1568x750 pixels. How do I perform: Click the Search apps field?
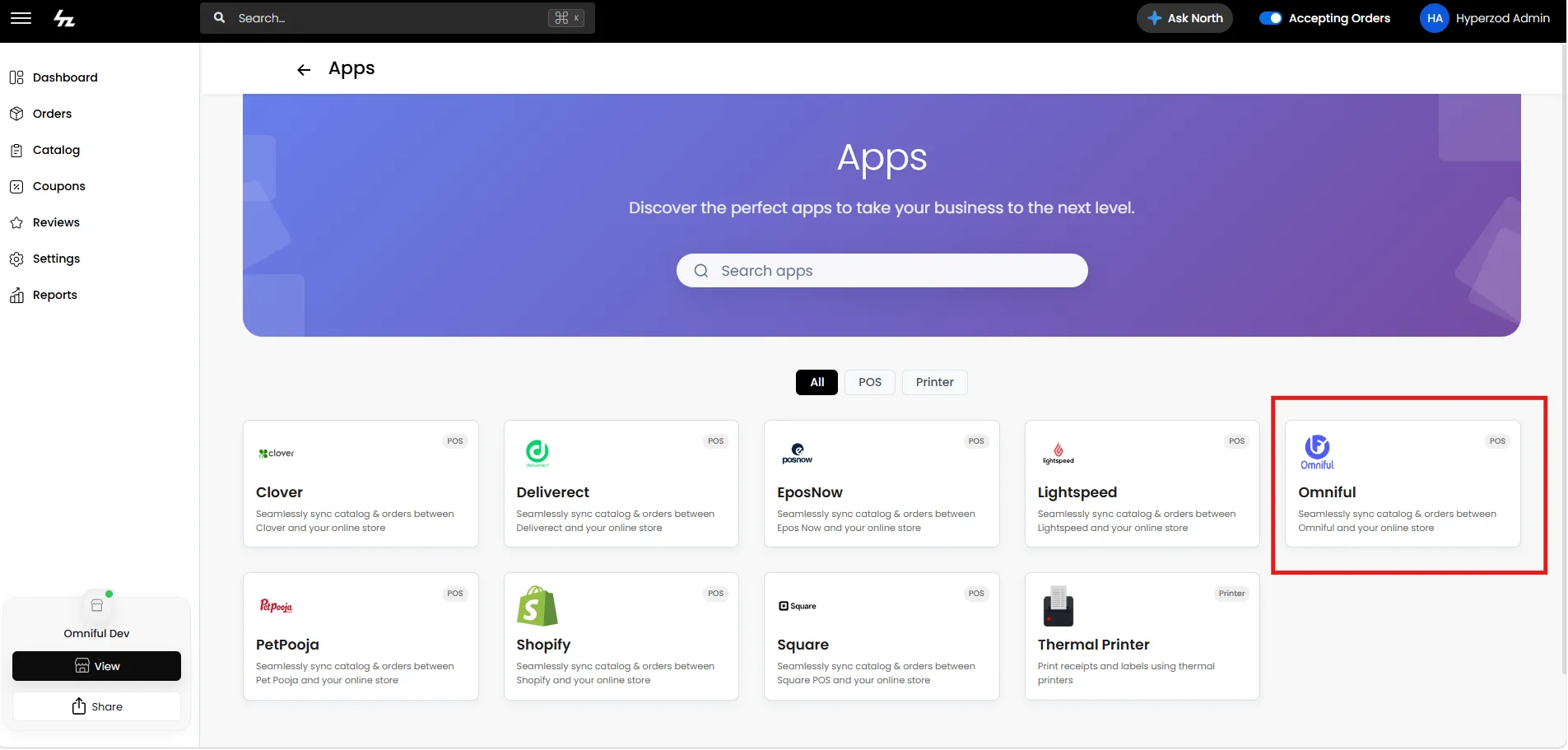coord(882,270)
